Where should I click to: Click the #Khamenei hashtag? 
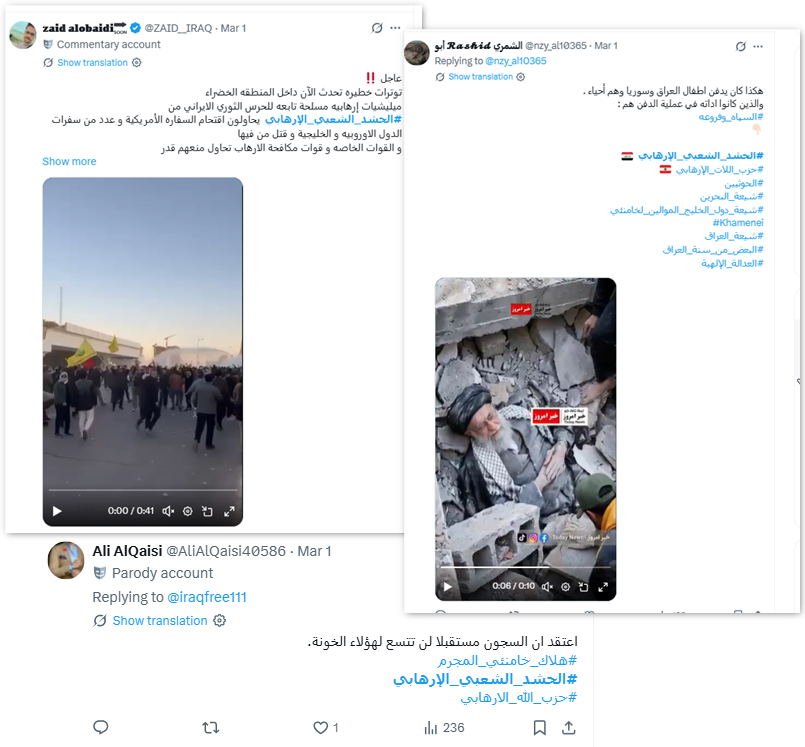coord(738,222)
